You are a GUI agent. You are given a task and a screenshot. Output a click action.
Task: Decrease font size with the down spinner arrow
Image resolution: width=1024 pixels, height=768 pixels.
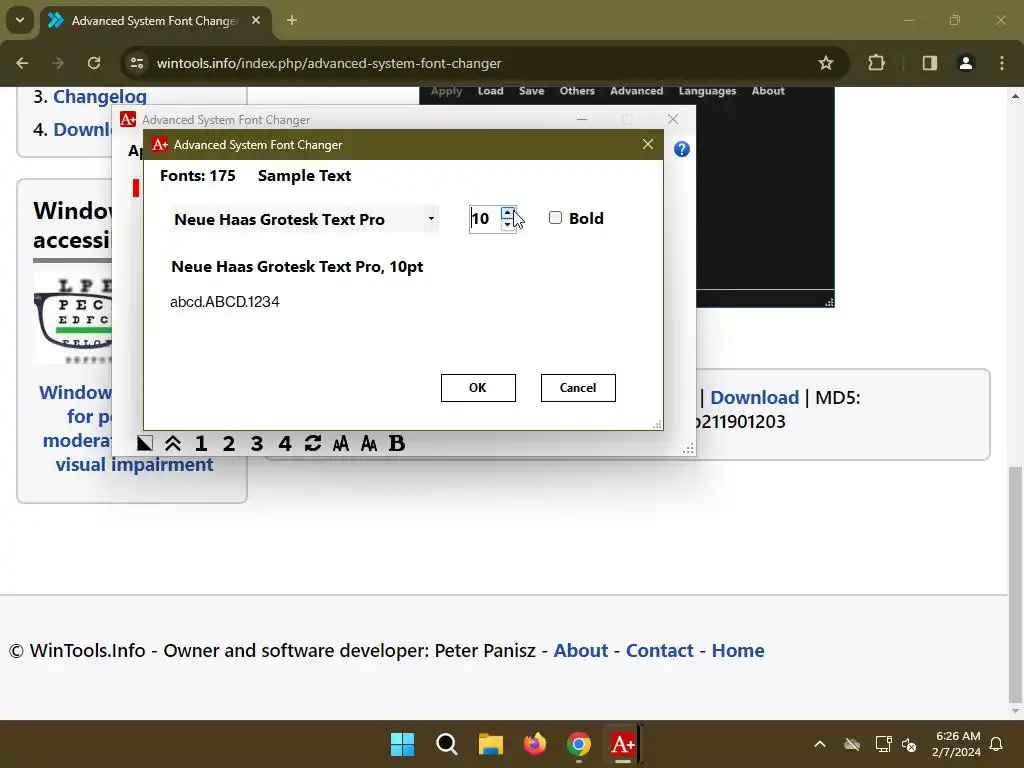507,224
